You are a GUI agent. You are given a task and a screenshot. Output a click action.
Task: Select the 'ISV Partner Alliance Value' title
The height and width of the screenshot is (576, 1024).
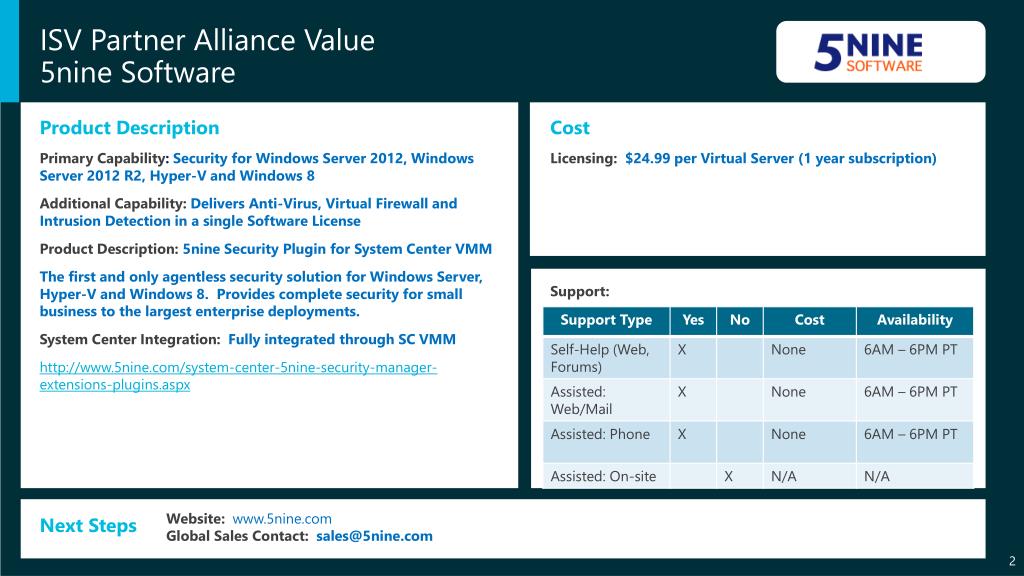[208, 40]
